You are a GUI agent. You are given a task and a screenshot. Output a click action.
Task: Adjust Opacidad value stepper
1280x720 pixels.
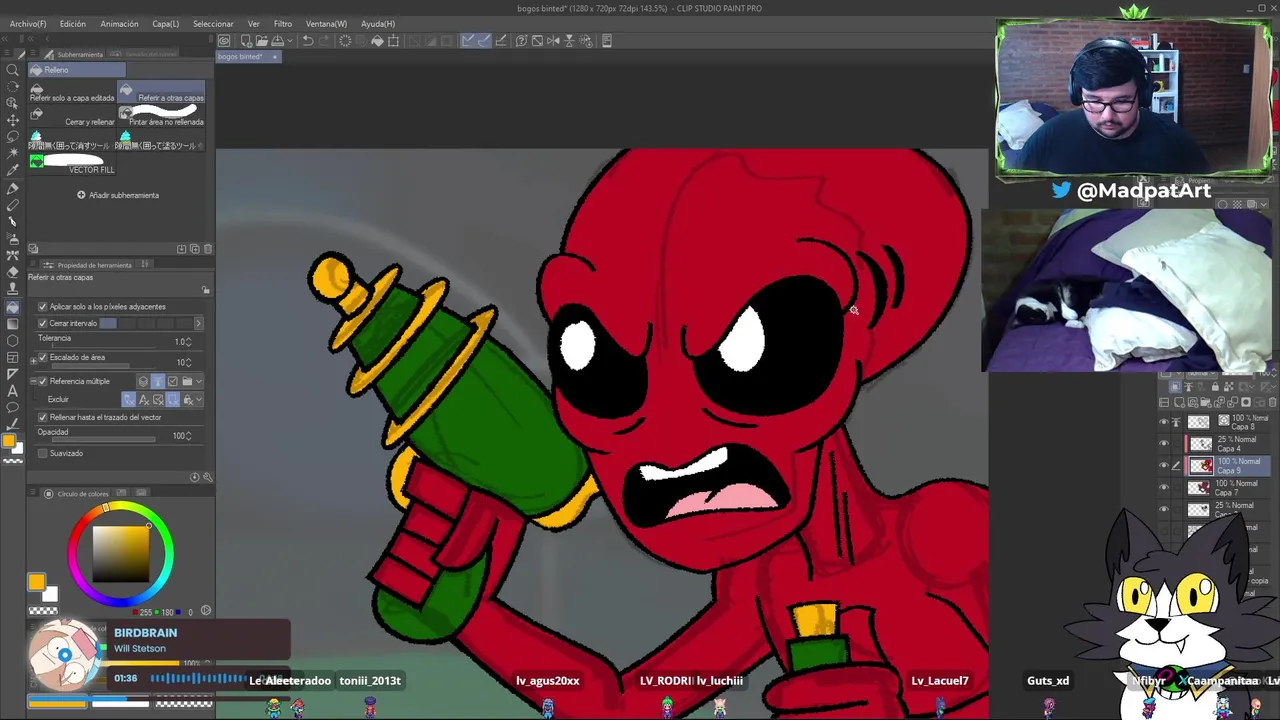coord(189,436)
